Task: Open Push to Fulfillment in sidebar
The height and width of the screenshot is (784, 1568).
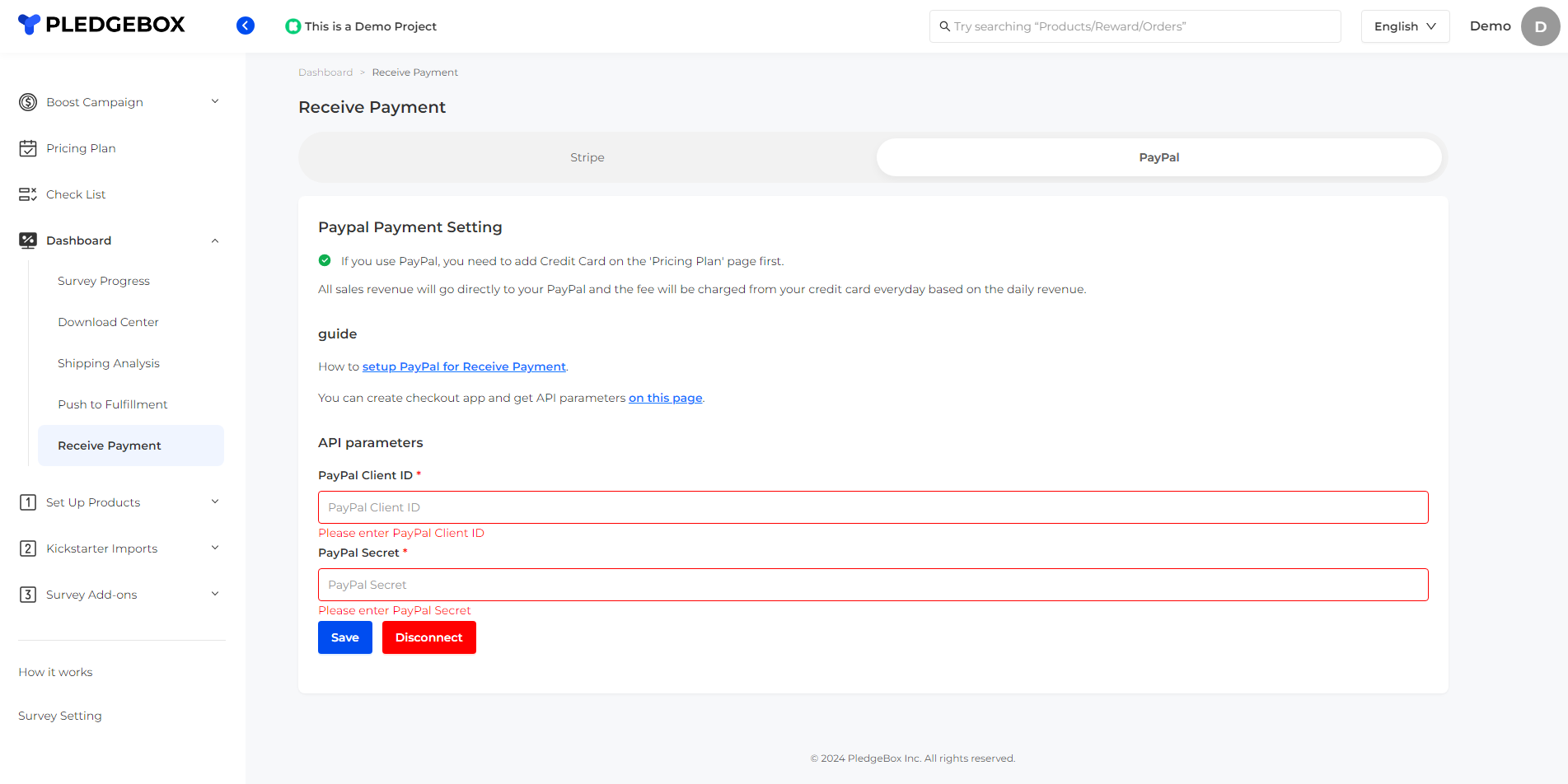Action: click(x=113, y=404)
